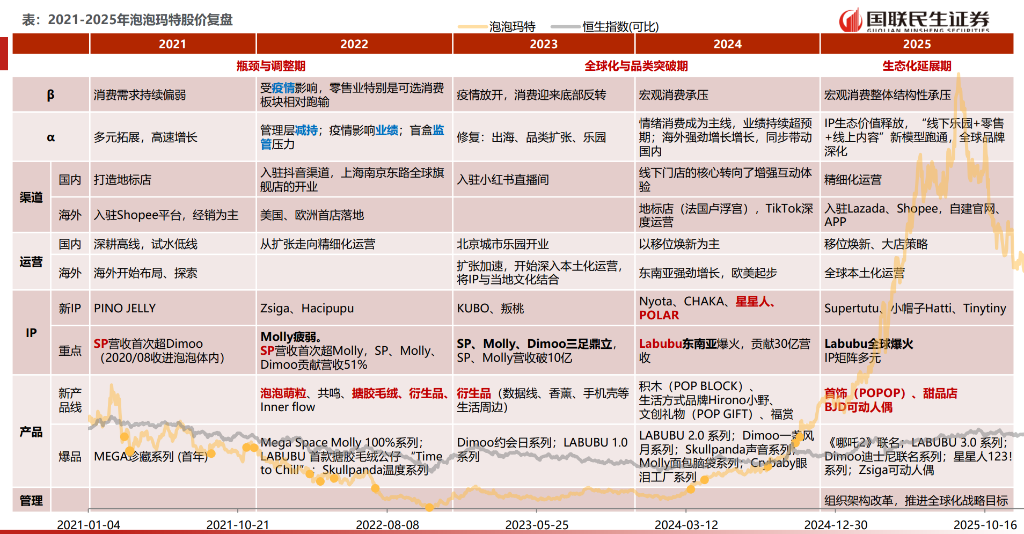
Task: Select the 2025 year column header
Action: [x=916, y=44]
